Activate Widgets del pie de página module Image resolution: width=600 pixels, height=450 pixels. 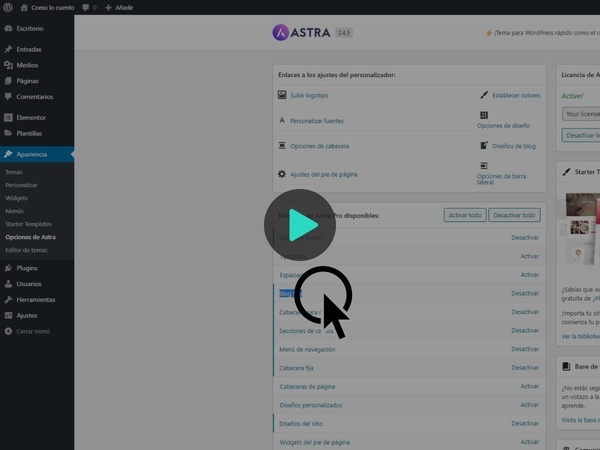pos(530,442)
